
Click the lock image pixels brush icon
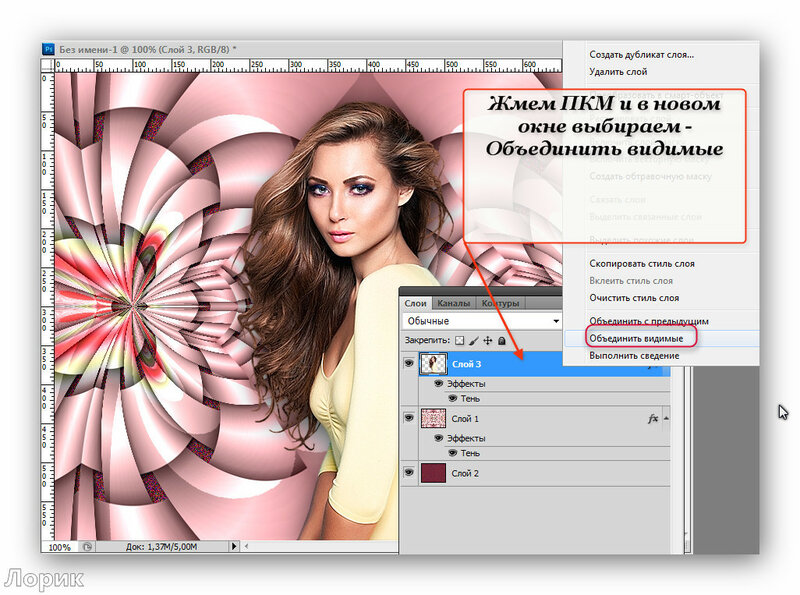(474, 341)
